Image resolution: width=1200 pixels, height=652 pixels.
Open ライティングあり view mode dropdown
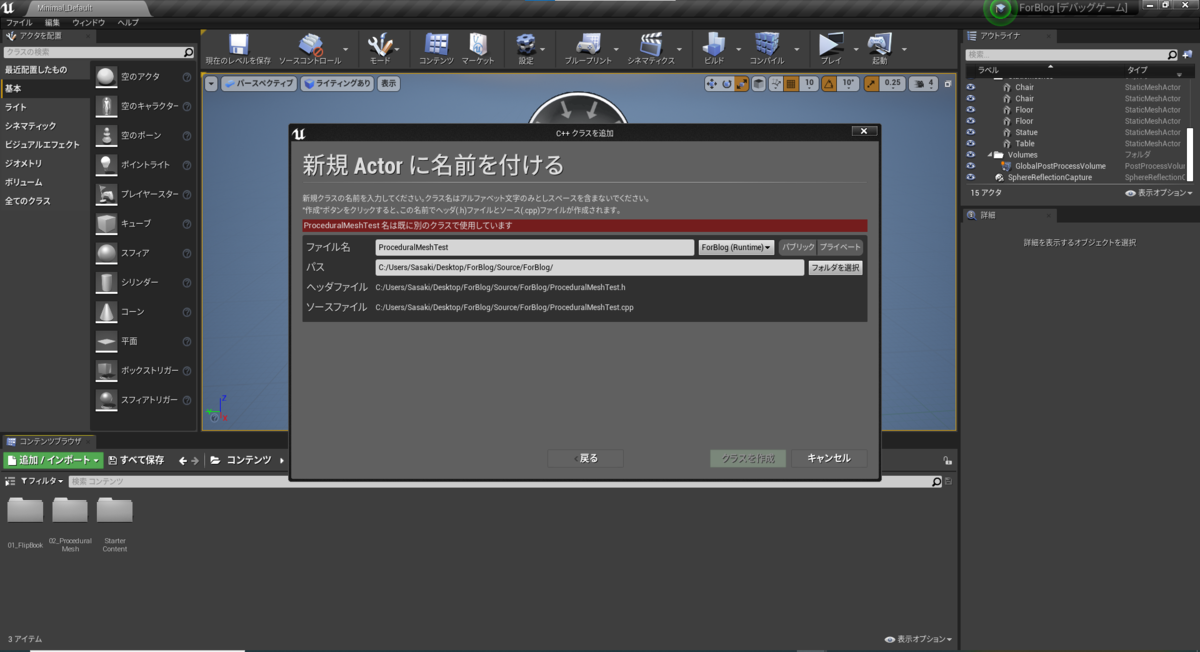point(337,84)
